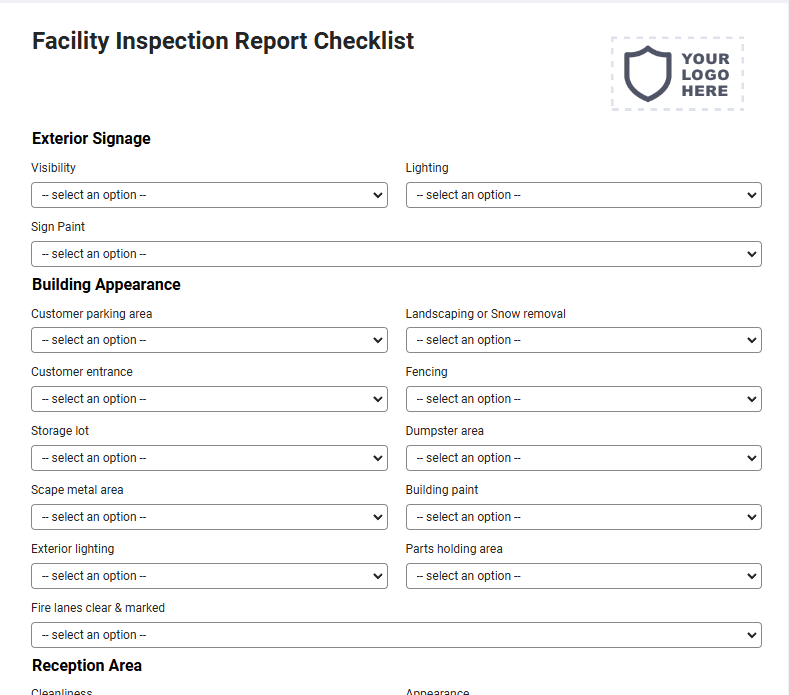This screenshot has height=695, width=789.
Task: Open the Visibility dropdown
Action: pyautogui.click(x=209, y=195)
